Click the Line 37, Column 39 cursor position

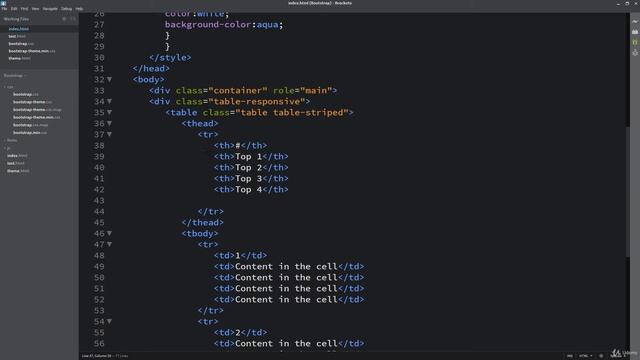96,356
